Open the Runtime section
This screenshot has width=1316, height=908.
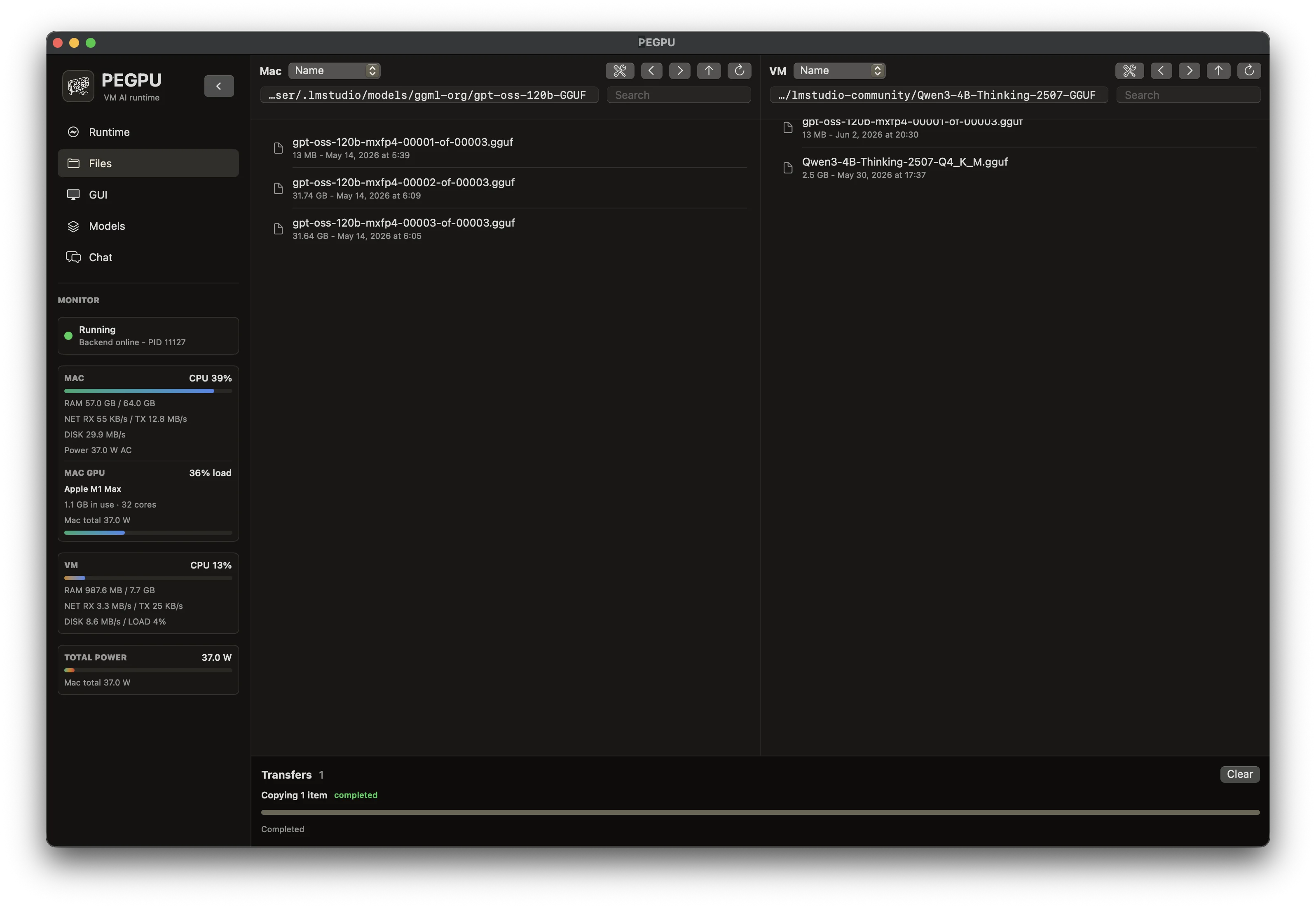click(x=148, y=132)
